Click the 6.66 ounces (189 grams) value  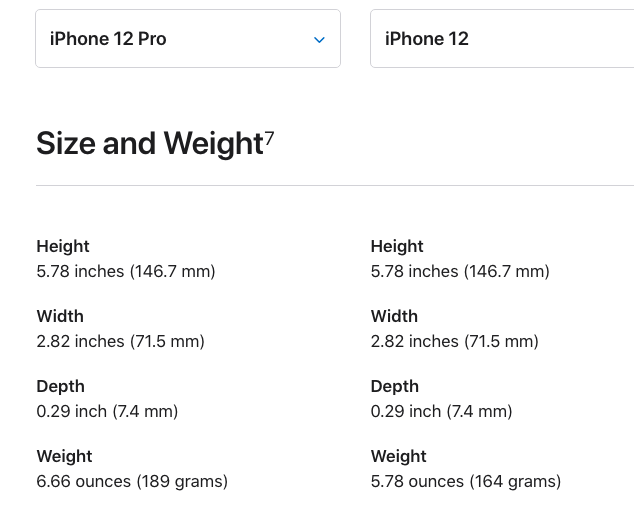pyautogui.click(x=132, y=482)
